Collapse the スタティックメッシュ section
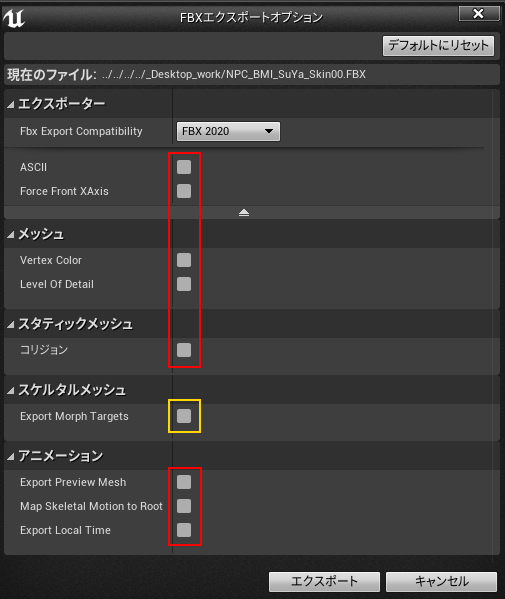505x599 pixels. tap(11, 325)
